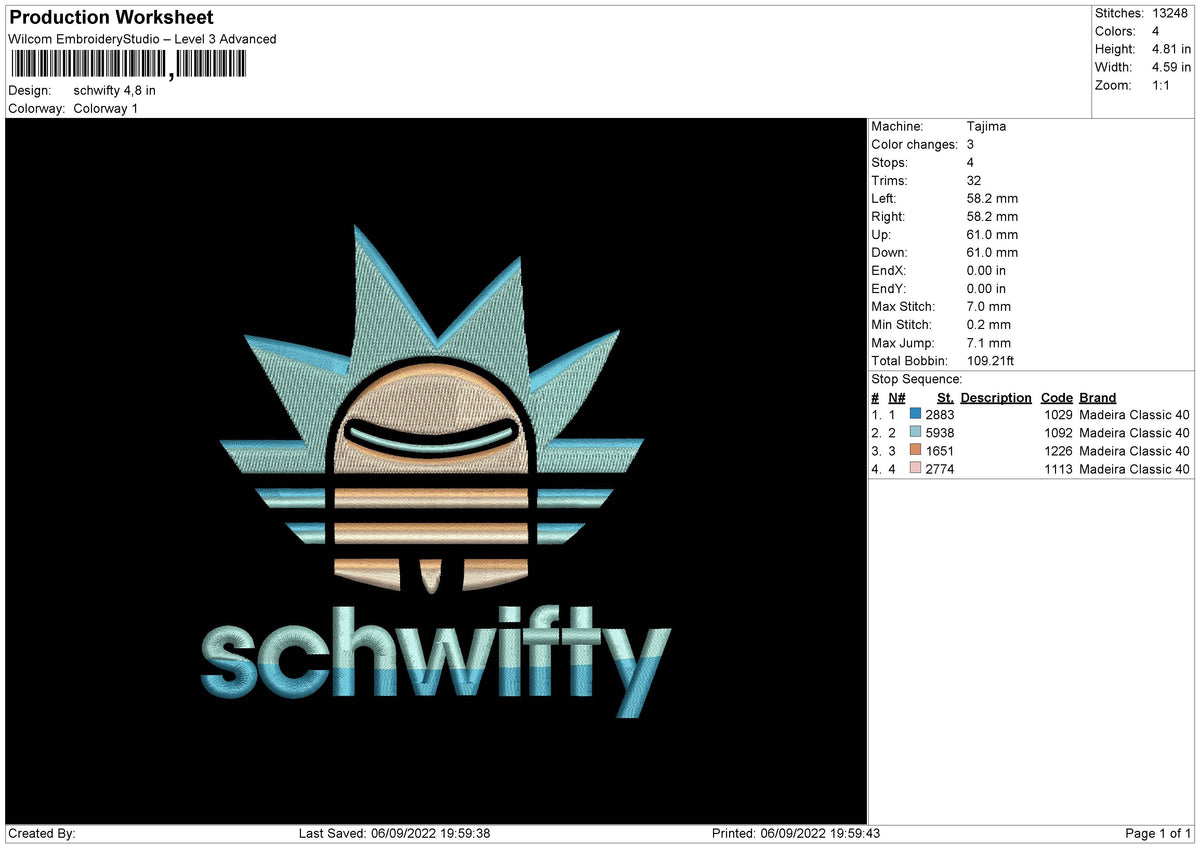Screen dimensions: 1200x848
Task: Click the Brand column header
Action: [1097, 397]
